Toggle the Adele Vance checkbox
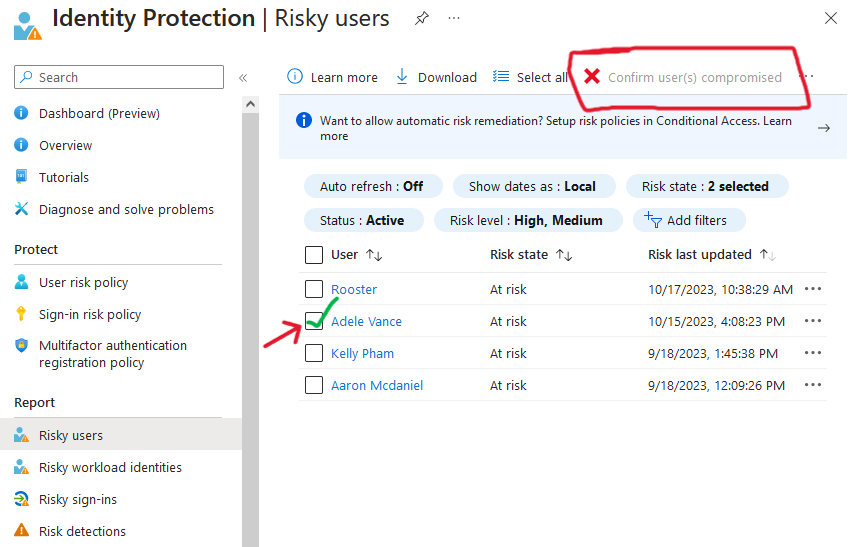This screenshot has height=547, width=855. (x=314, y=321)
